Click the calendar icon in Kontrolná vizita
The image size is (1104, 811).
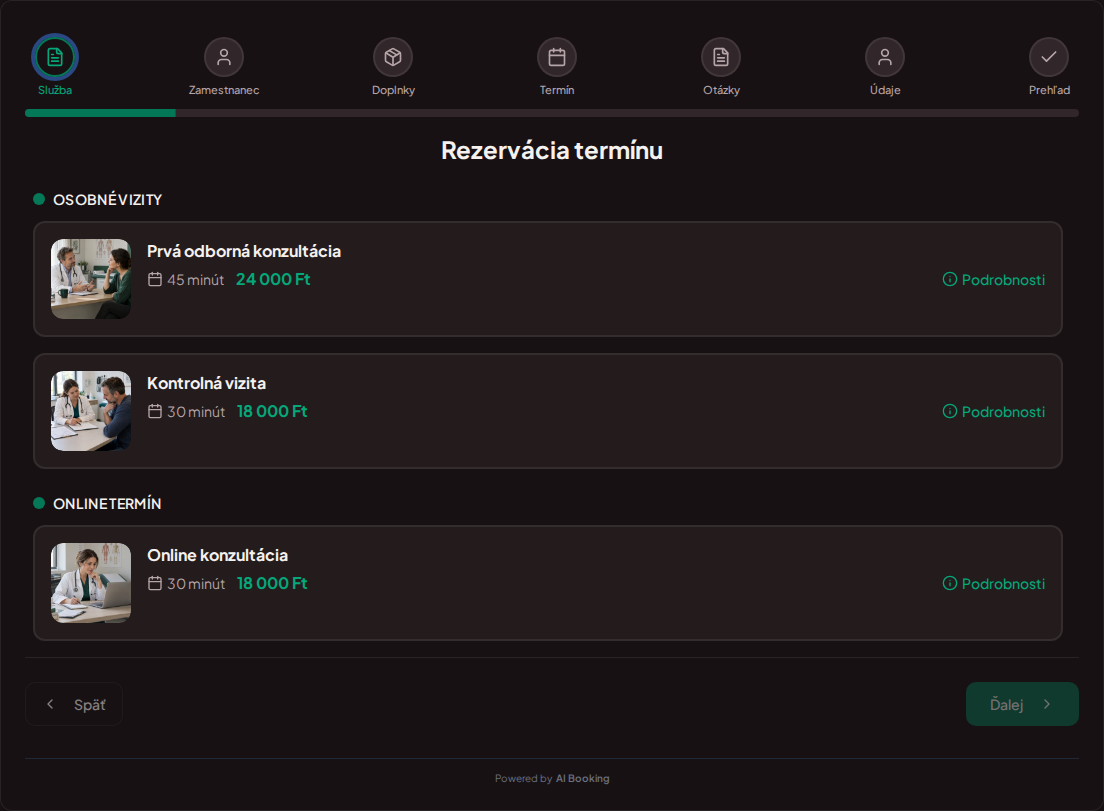(x=155, y=411)
